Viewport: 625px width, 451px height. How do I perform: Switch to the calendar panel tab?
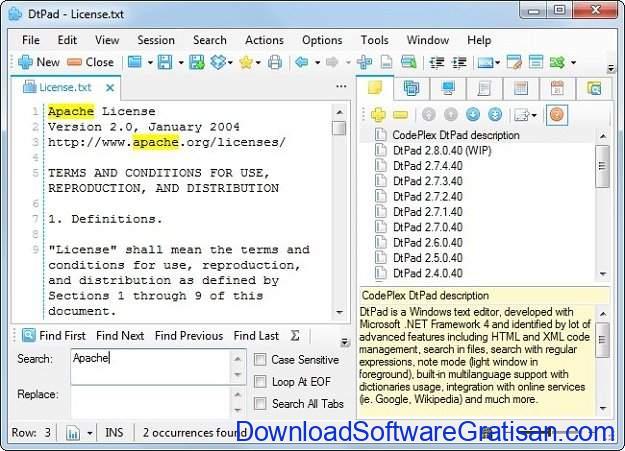(x=557, y=88)
